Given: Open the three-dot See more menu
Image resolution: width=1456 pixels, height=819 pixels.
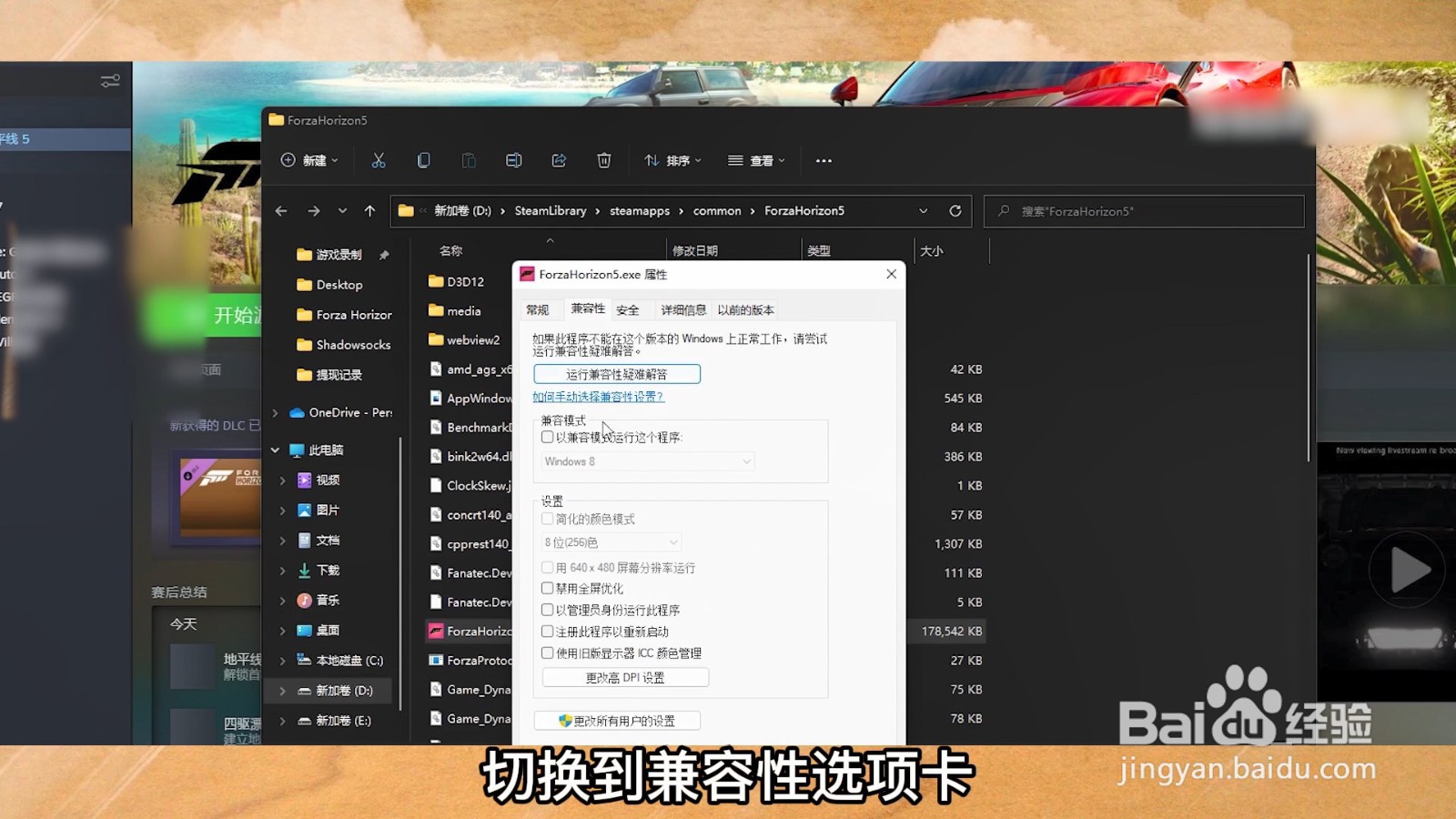Looking at the screenshot, I should (824, 160).
